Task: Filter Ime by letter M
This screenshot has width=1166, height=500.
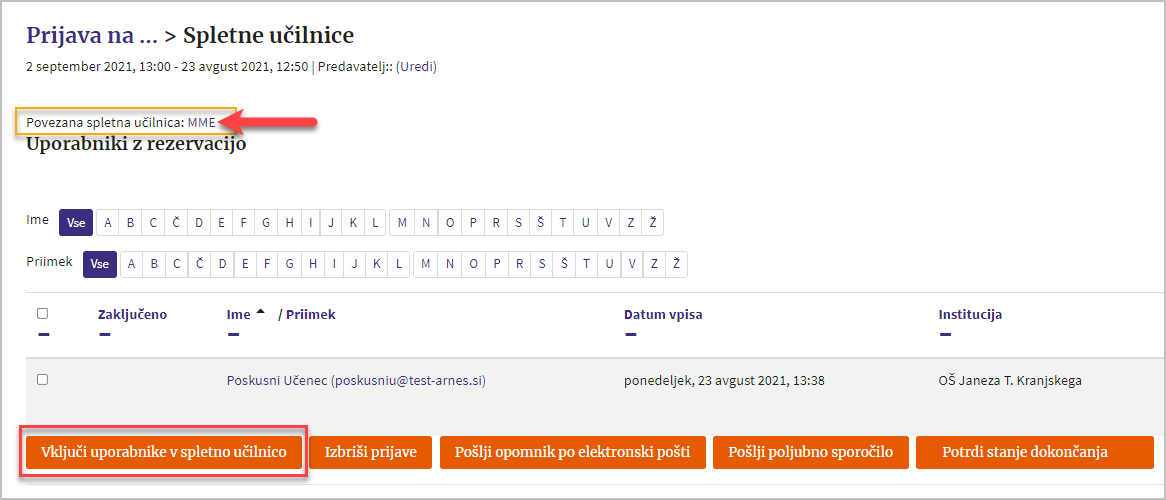Action: coord(402,222)
